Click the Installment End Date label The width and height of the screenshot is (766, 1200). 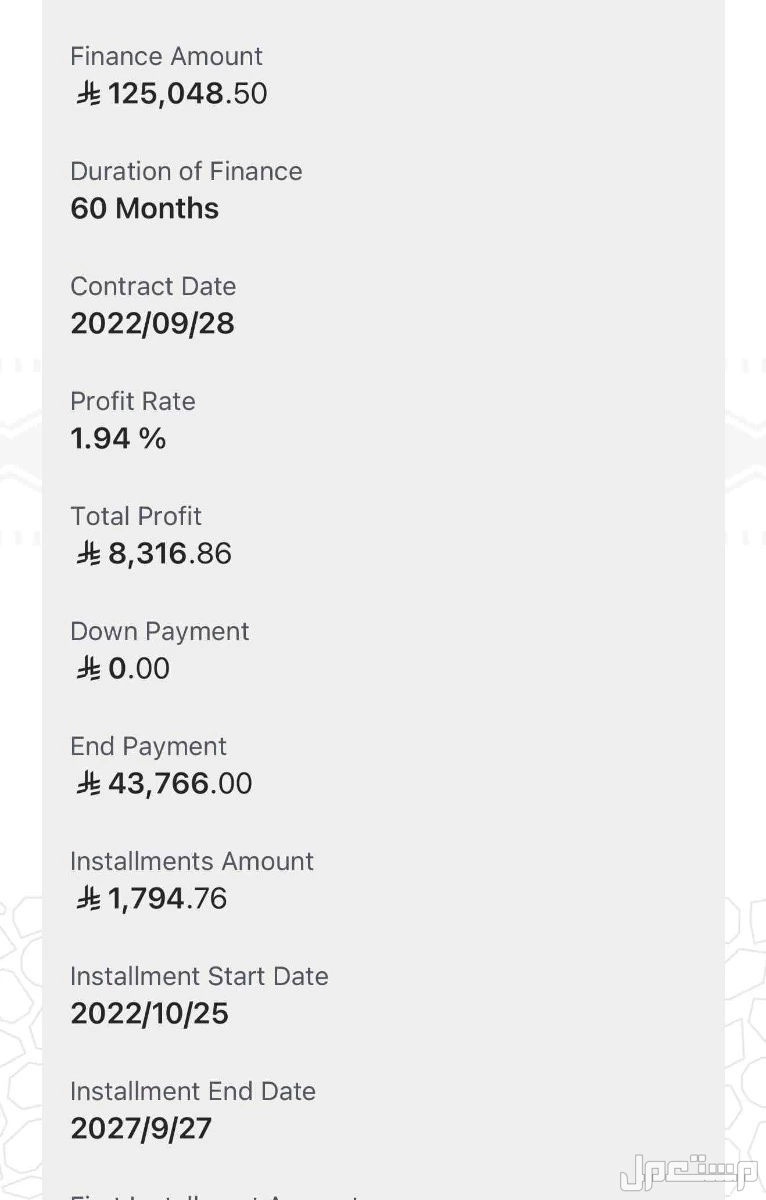[x=193, y=1091]
